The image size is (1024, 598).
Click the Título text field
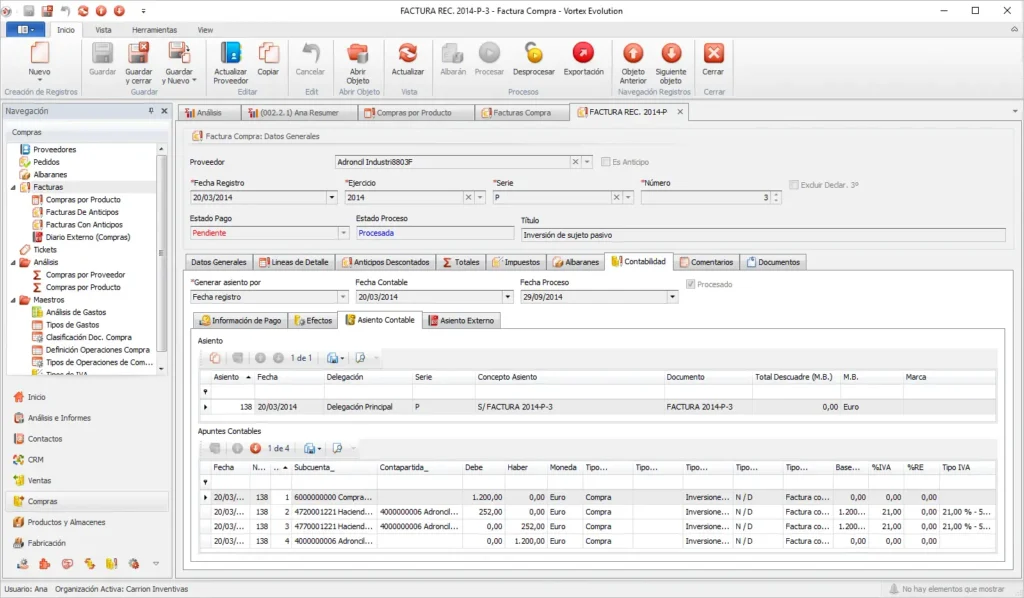[x=763, y=235]
